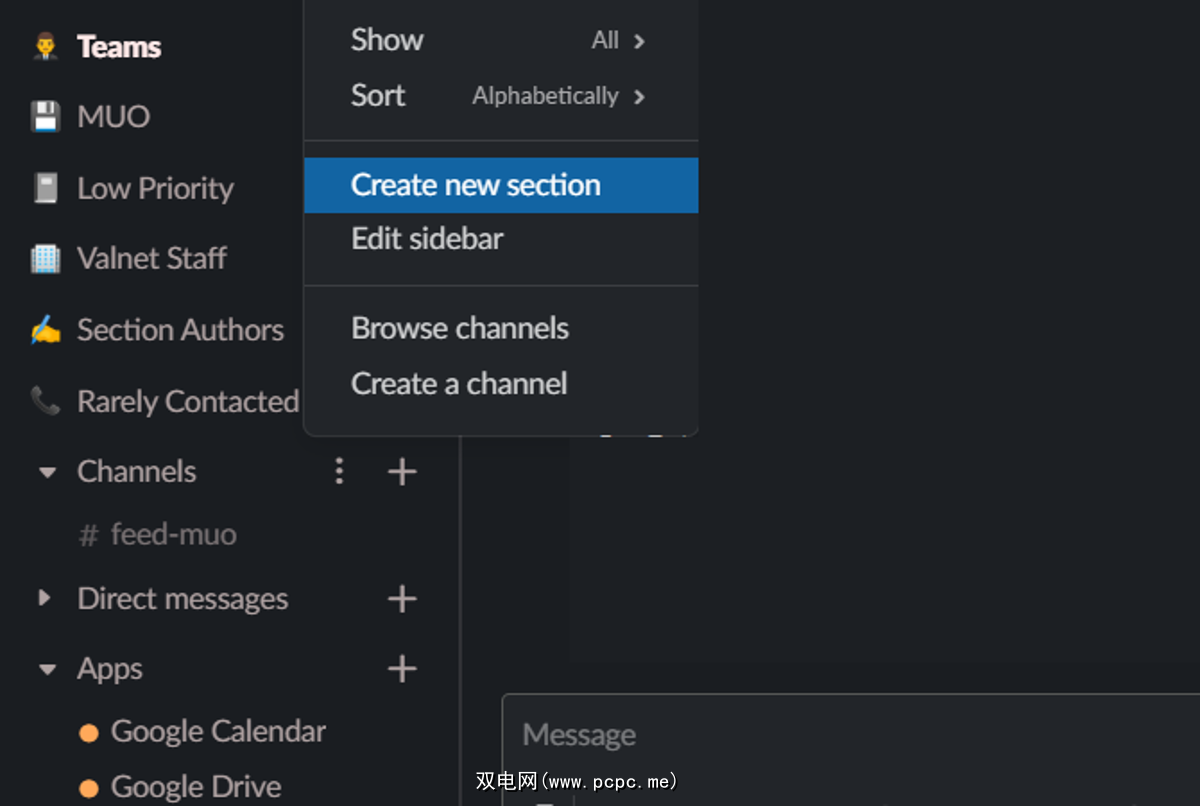Click the floppy disk icon beside MUO
This screenshot has width=1200, height=806.
coord(45,117)
